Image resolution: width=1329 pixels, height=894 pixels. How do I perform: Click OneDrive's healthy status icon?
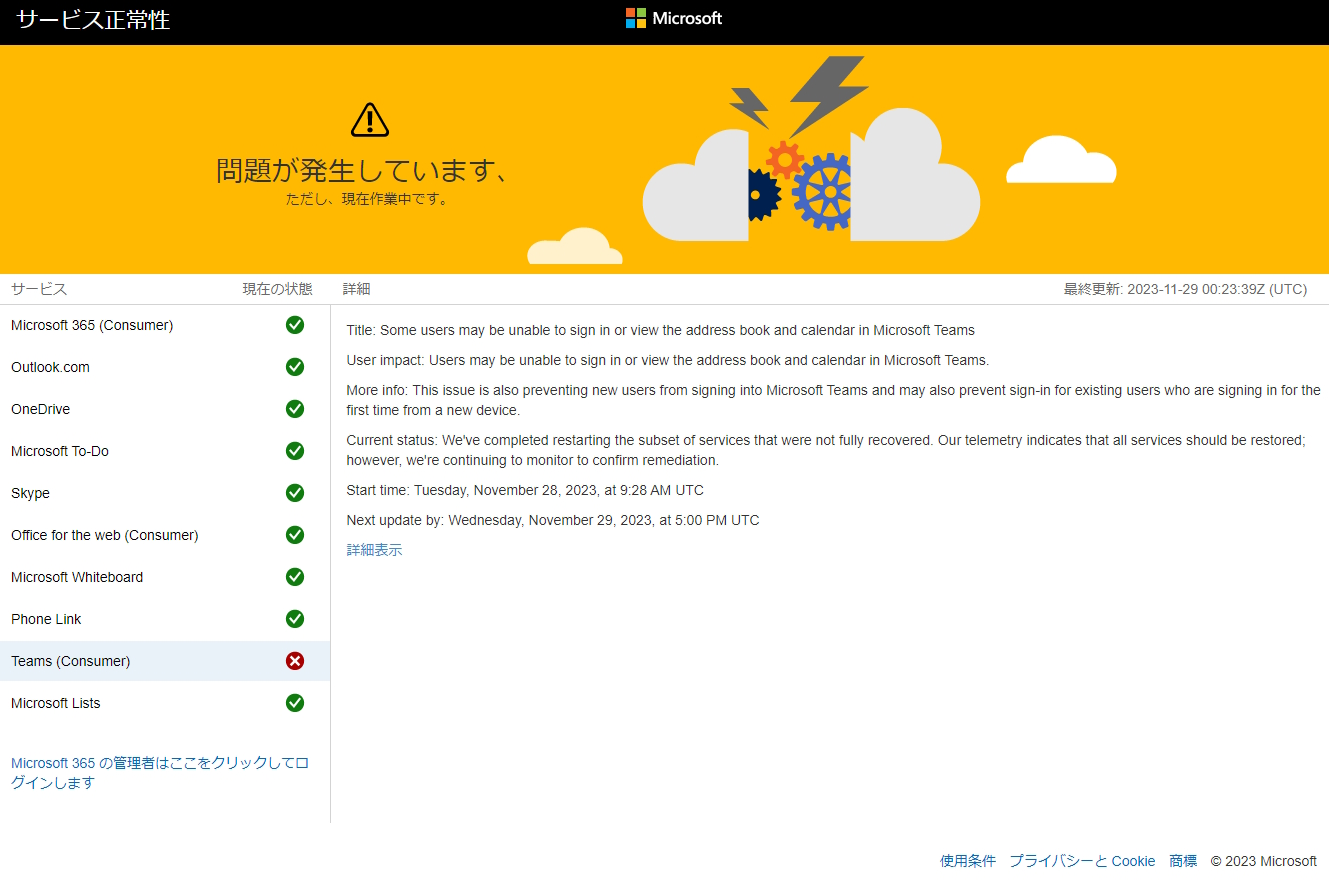pyautogui.click(x=294, y=409)
